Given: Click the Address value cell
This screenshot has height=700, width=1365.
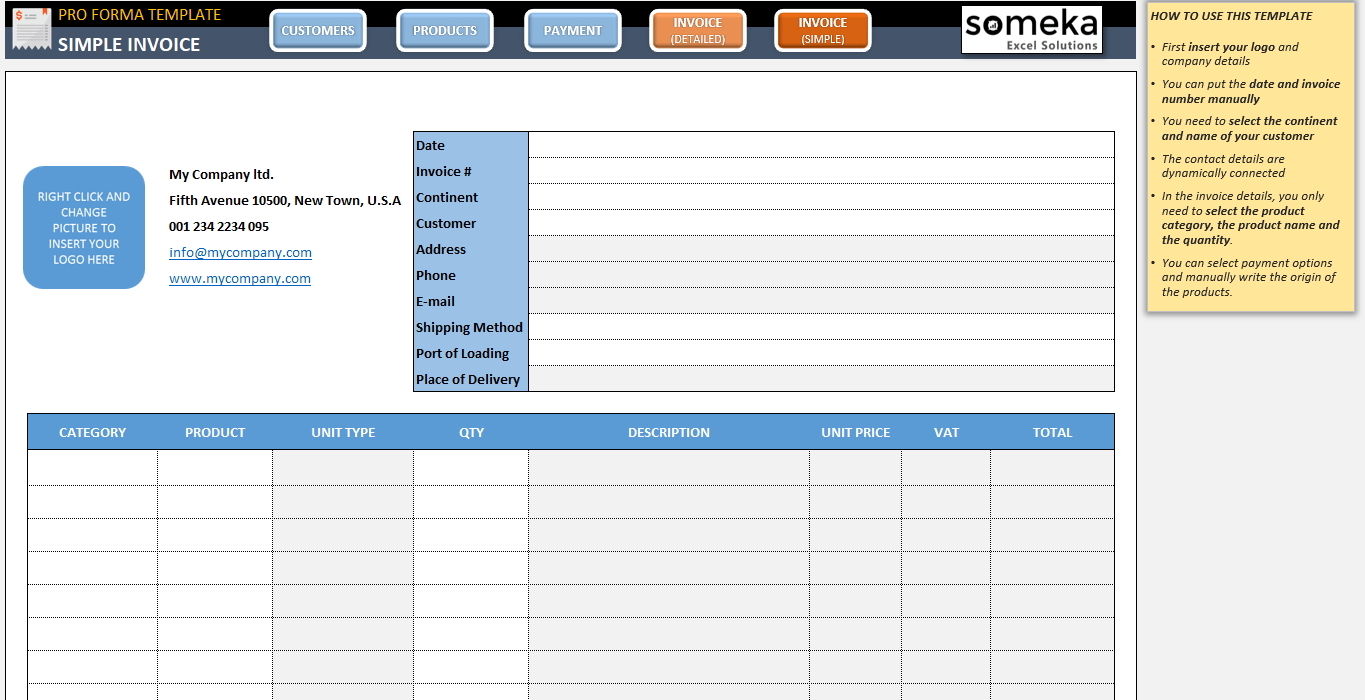Looking at the screenshot, I should tap(821, 249).
